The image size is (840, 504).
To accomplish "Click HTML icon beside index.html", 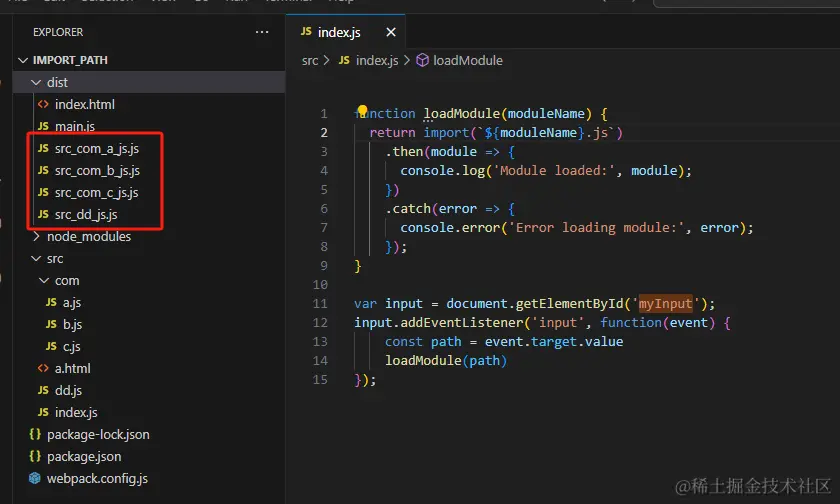I will tap(43, 104).
